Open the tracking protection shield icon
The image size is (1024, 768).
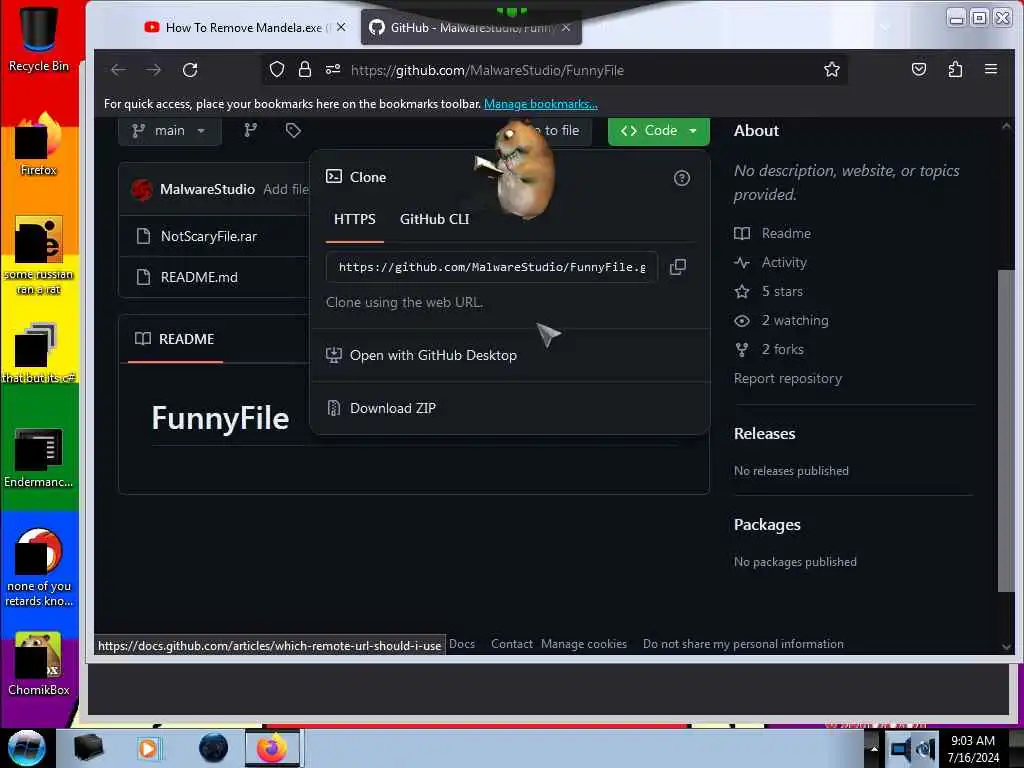277,69
